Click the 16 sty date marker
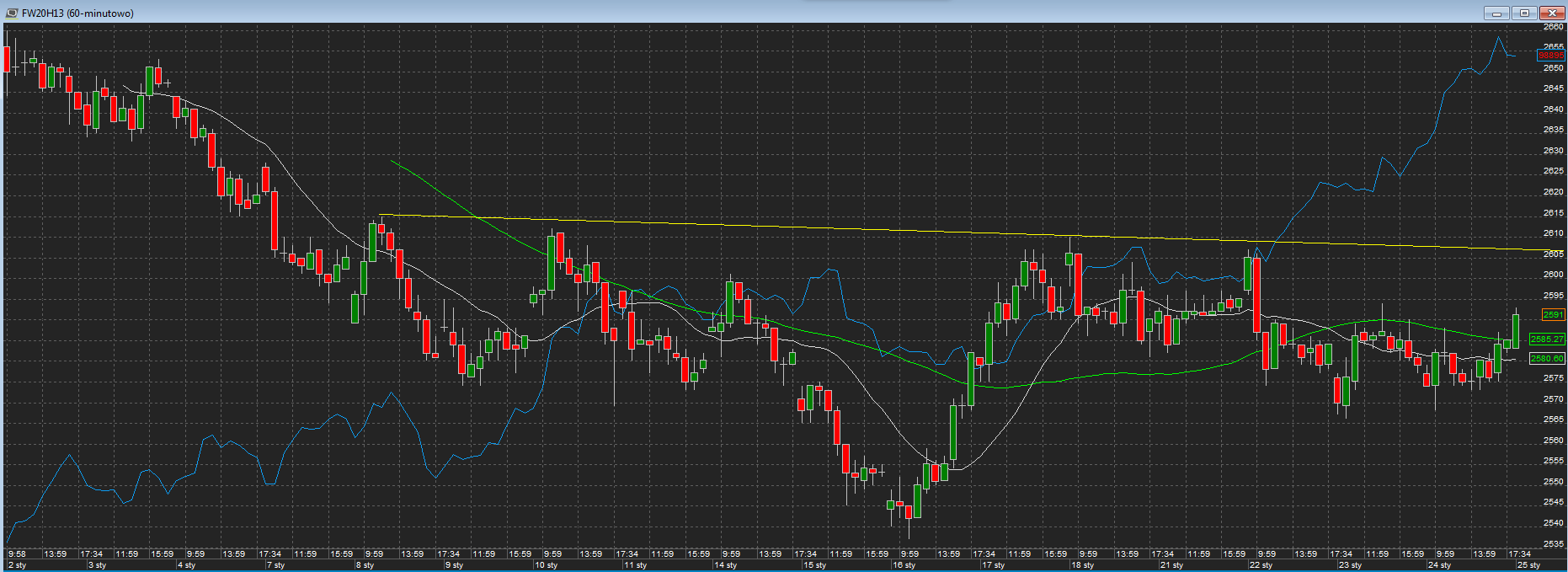1568x572 pixels. [904, 565]
